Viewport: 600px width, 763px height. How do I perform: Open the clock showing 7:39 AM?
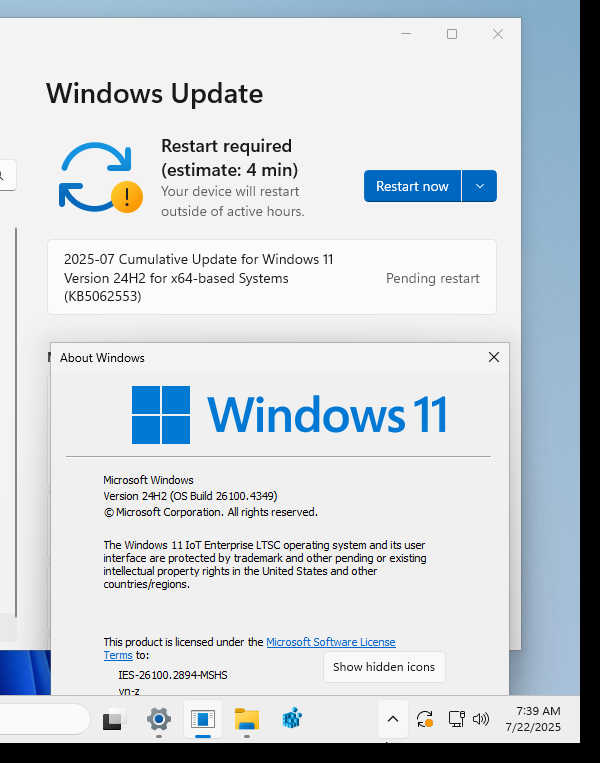pyautogui.click(x=533, y=719)
